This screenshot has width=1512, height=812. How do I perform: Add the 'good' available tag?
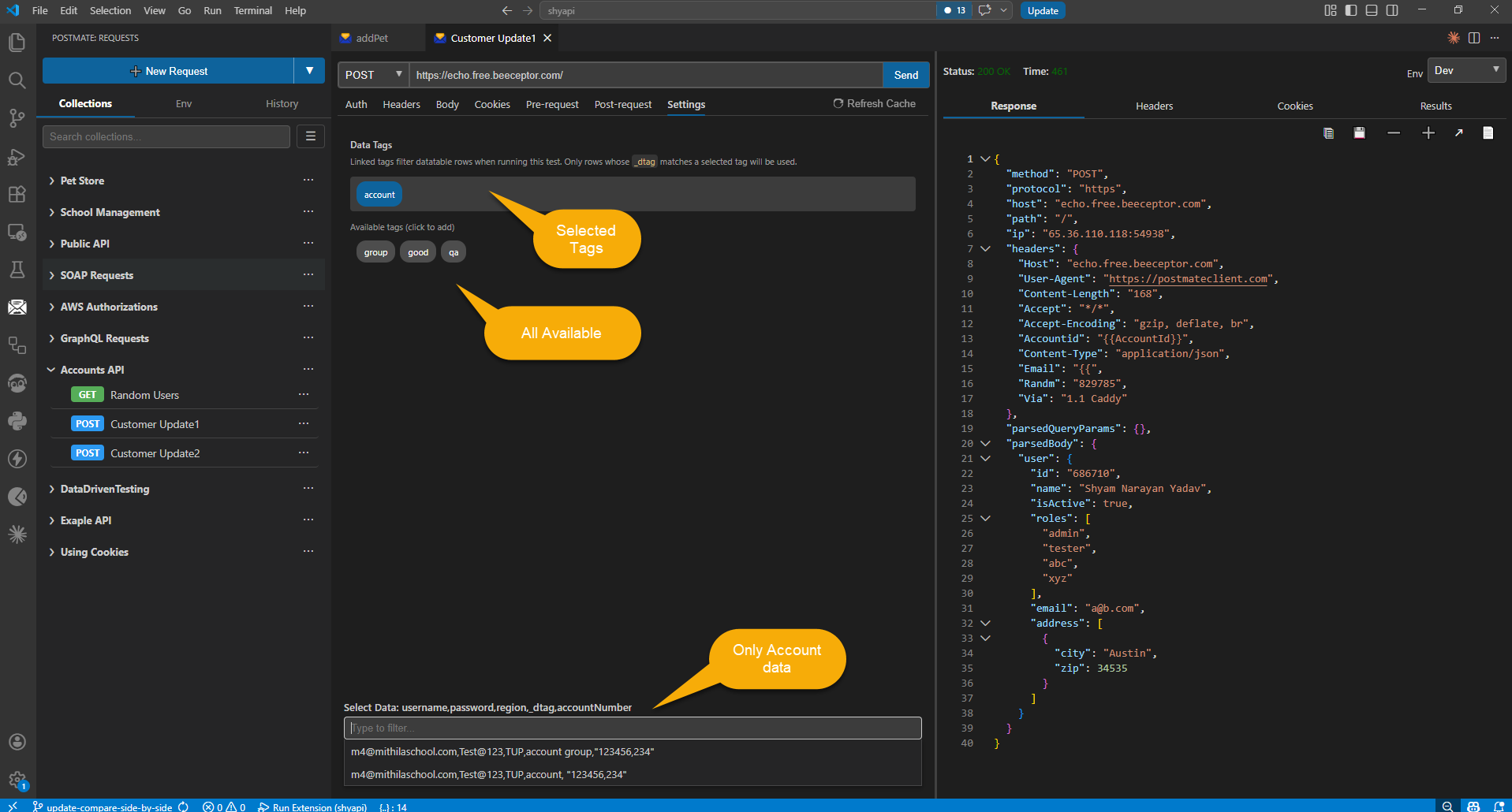(x=418, y=252)
